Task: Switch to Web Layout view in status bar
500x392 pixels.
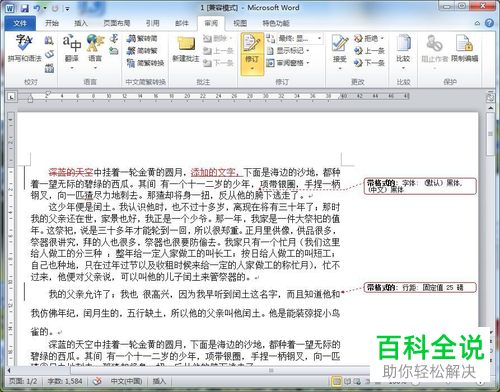Action: pos(357,381)
